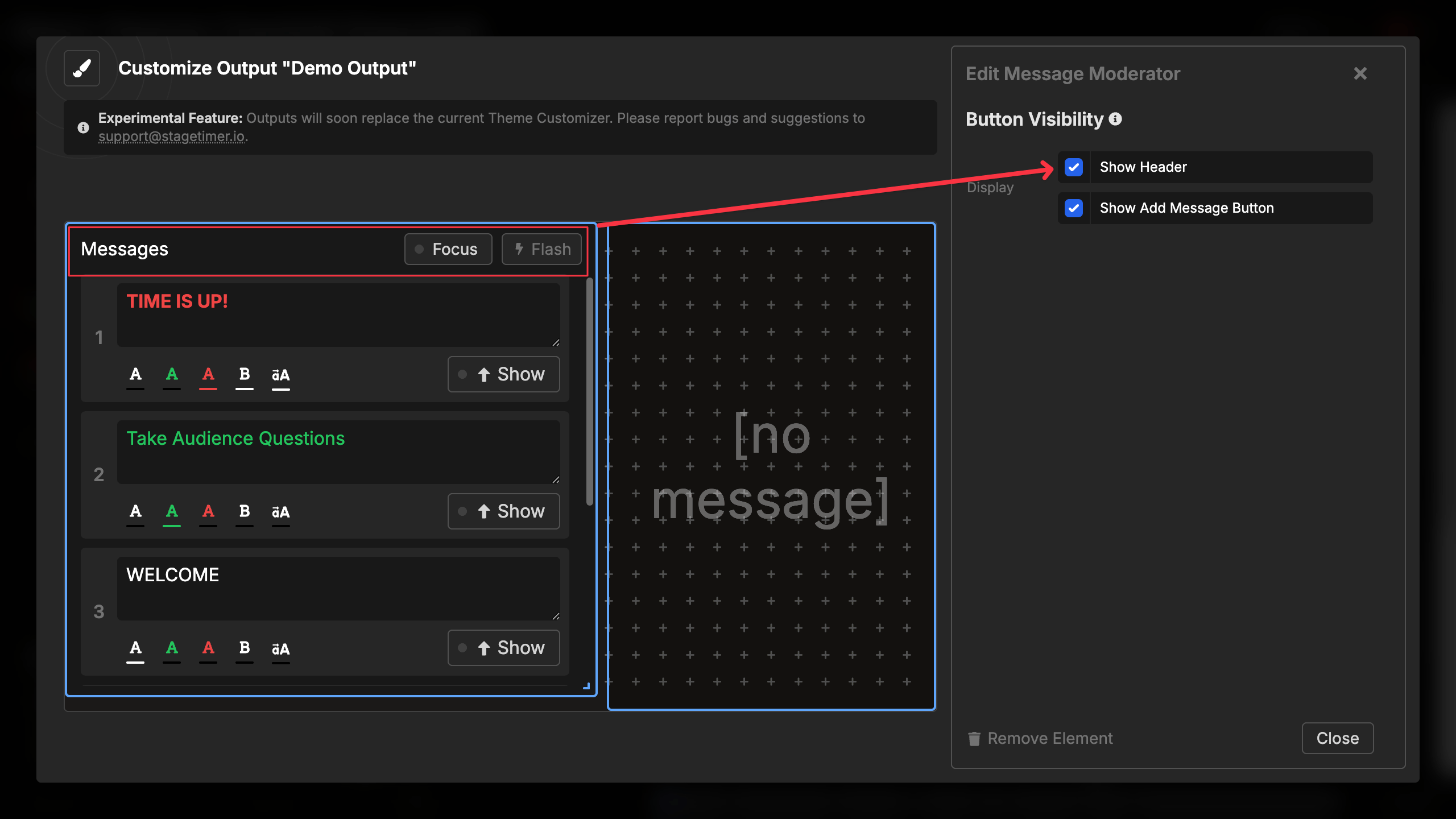Image resolution: width=1456 pixels, height=819 pixels.
Task: Click the info icon beside Experimental Feature
Action: [x=83, y=127]
